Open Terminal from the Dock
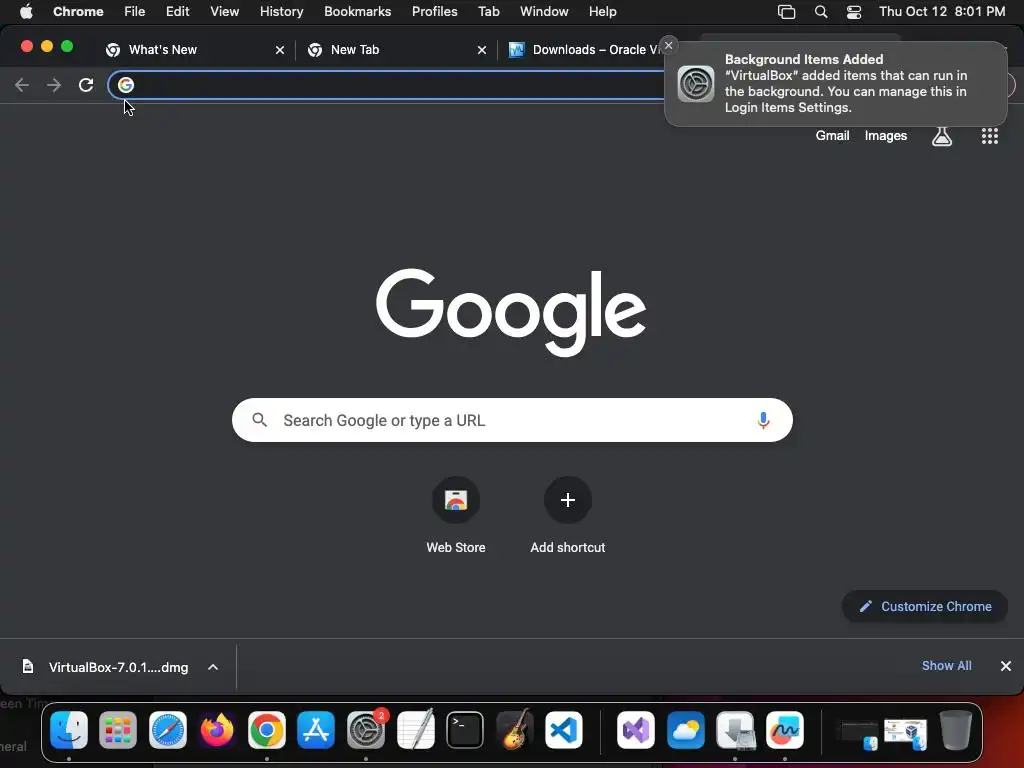 click(x=465, y=729)
